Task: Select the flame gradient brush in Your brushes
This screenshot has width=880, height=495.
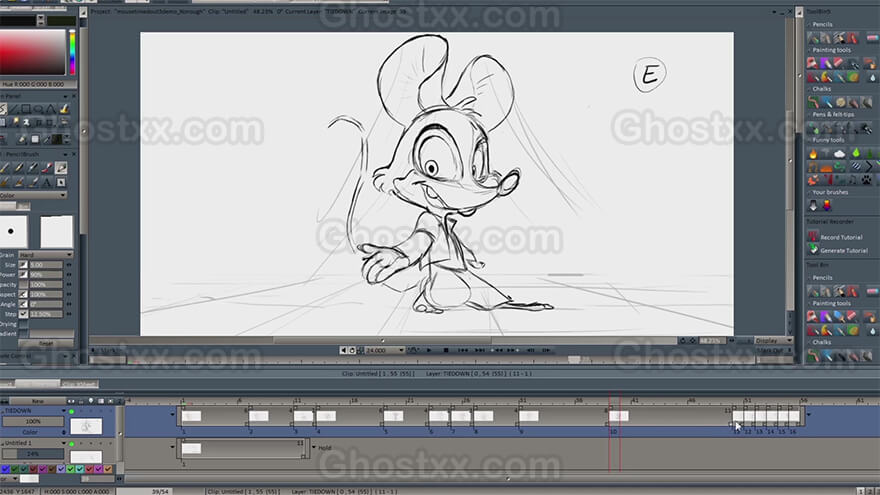Action: (x=827, y=206)
